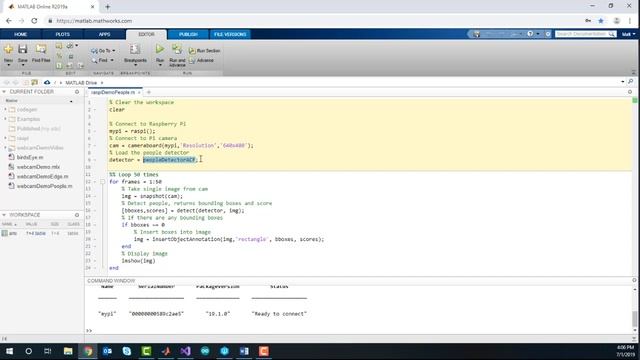The height and width of the screenshot is (360, 640).
Task: Open WORKSPACE panel options circle
Action: [77, 215]
